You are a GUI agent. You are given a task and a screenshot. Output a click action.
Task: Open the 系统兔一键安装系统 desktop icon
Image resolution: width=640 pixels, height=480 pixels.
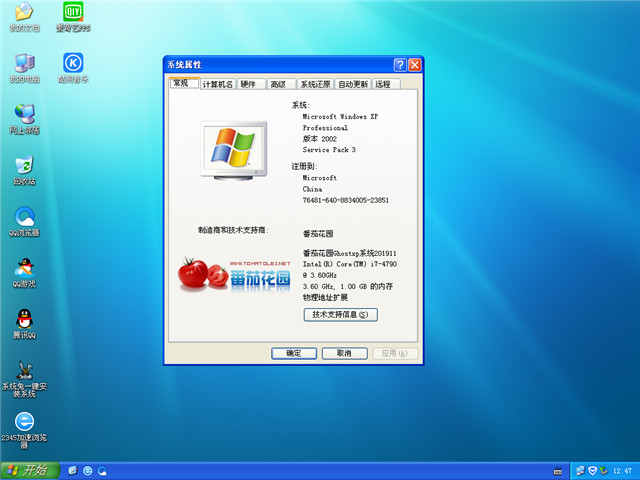pyautogui.click(x=24, y=379)
